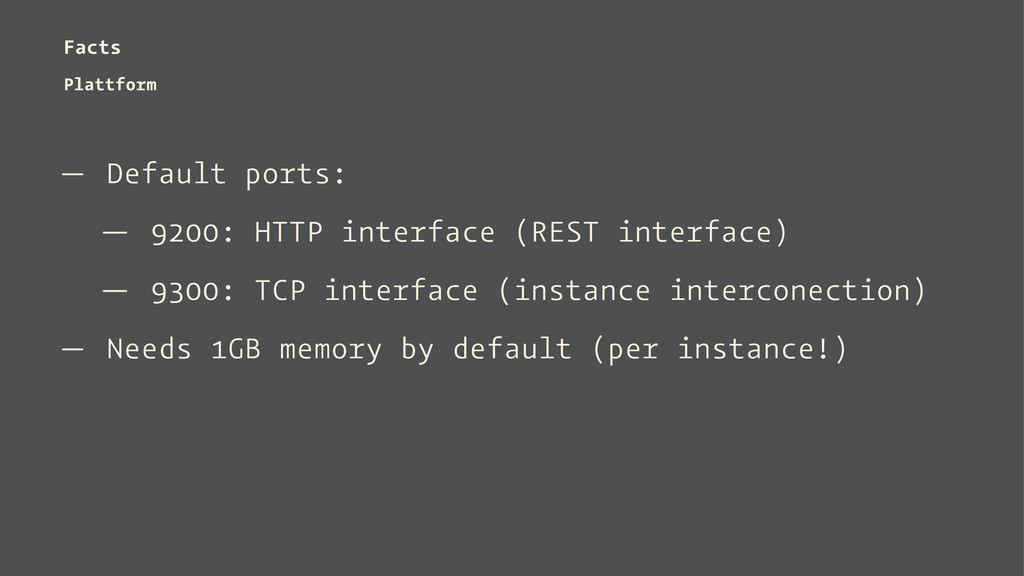Click the word interface after TCP

[401, 291]
